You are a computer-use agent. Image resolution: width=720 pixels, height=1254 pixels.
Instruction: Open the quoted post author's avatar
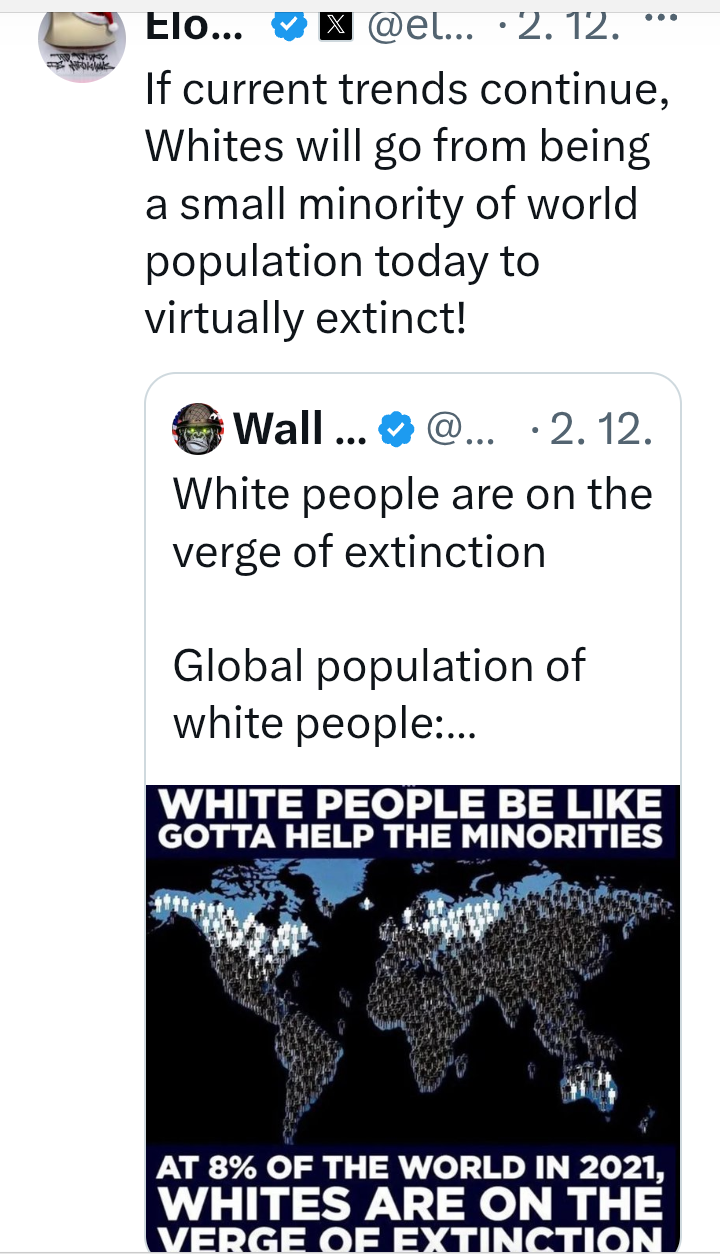point(198,429)
